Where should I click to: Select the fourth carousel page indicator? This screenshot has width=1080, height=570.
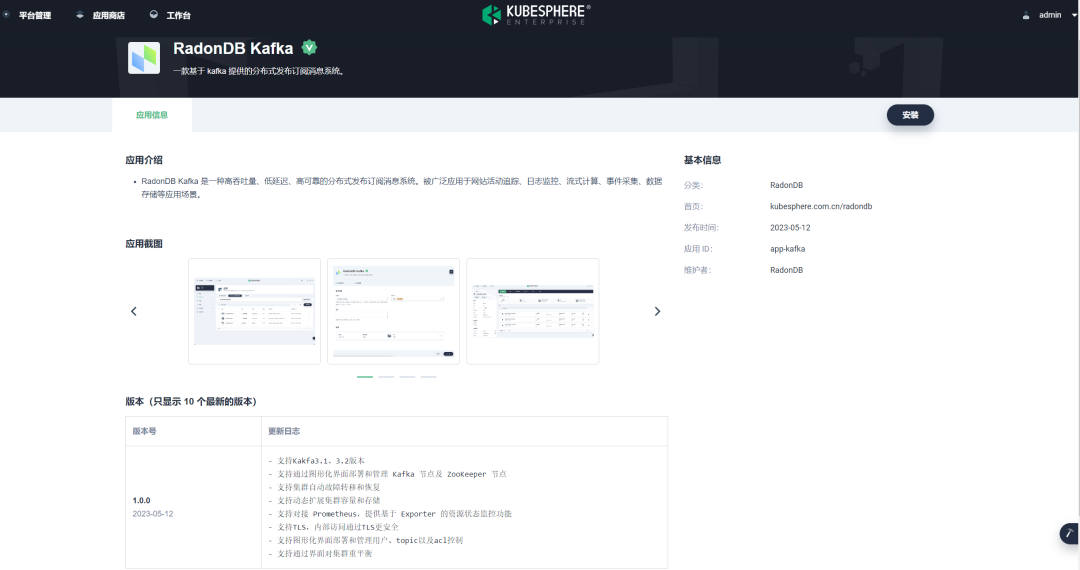[x=428, y=377]
